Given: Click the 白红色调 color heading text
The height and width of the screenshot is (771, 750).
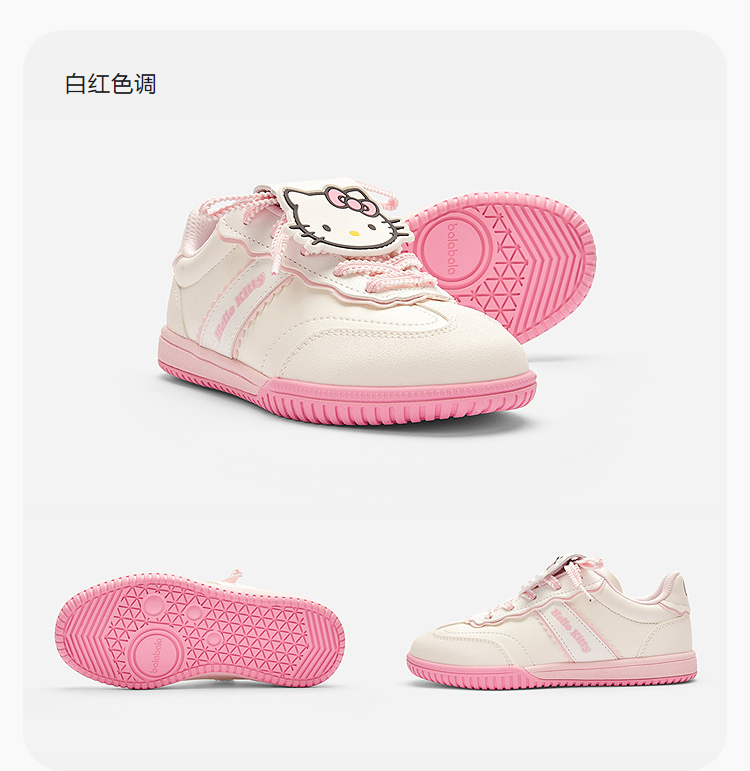Looking at the screenshot, I should (111, 84).
